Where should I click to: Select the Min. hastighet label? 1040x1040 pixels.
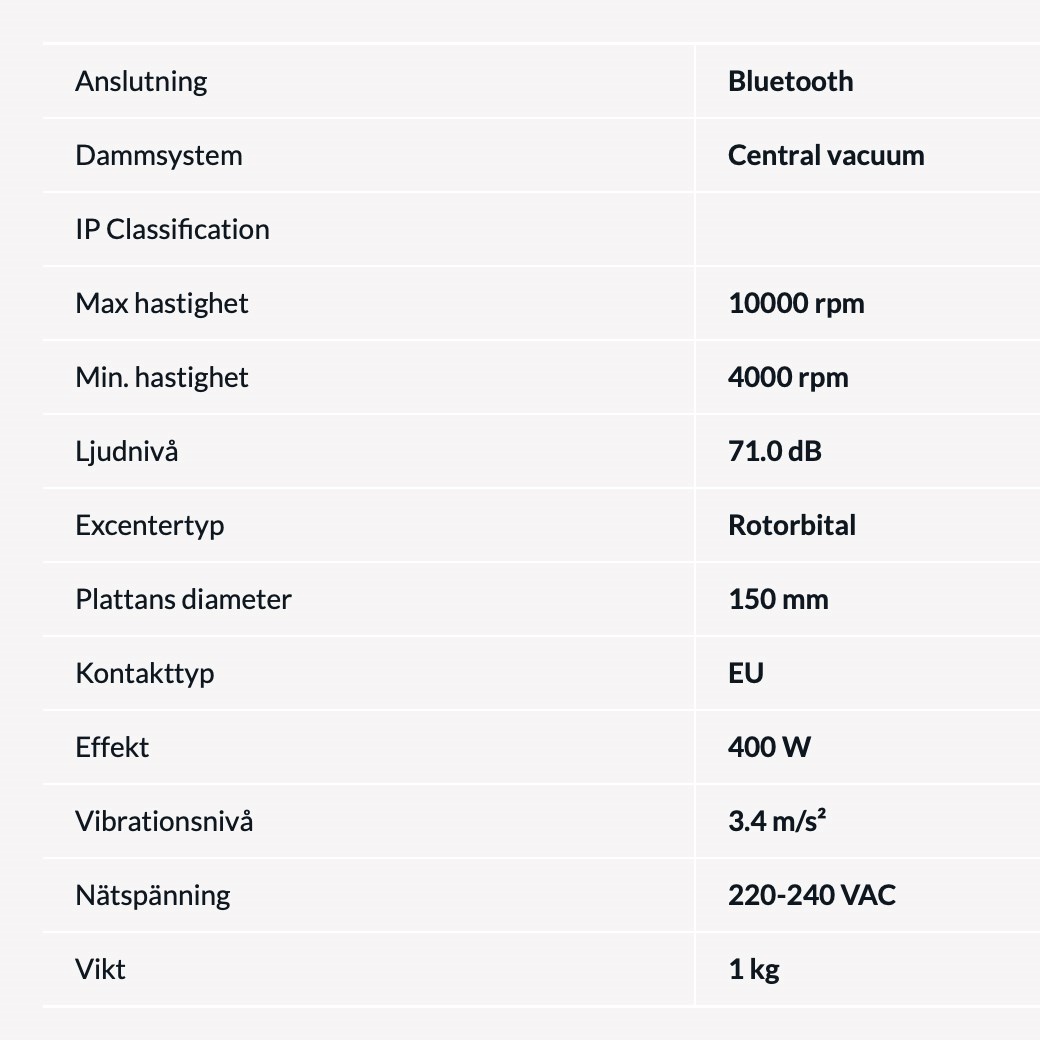point(162,378)
